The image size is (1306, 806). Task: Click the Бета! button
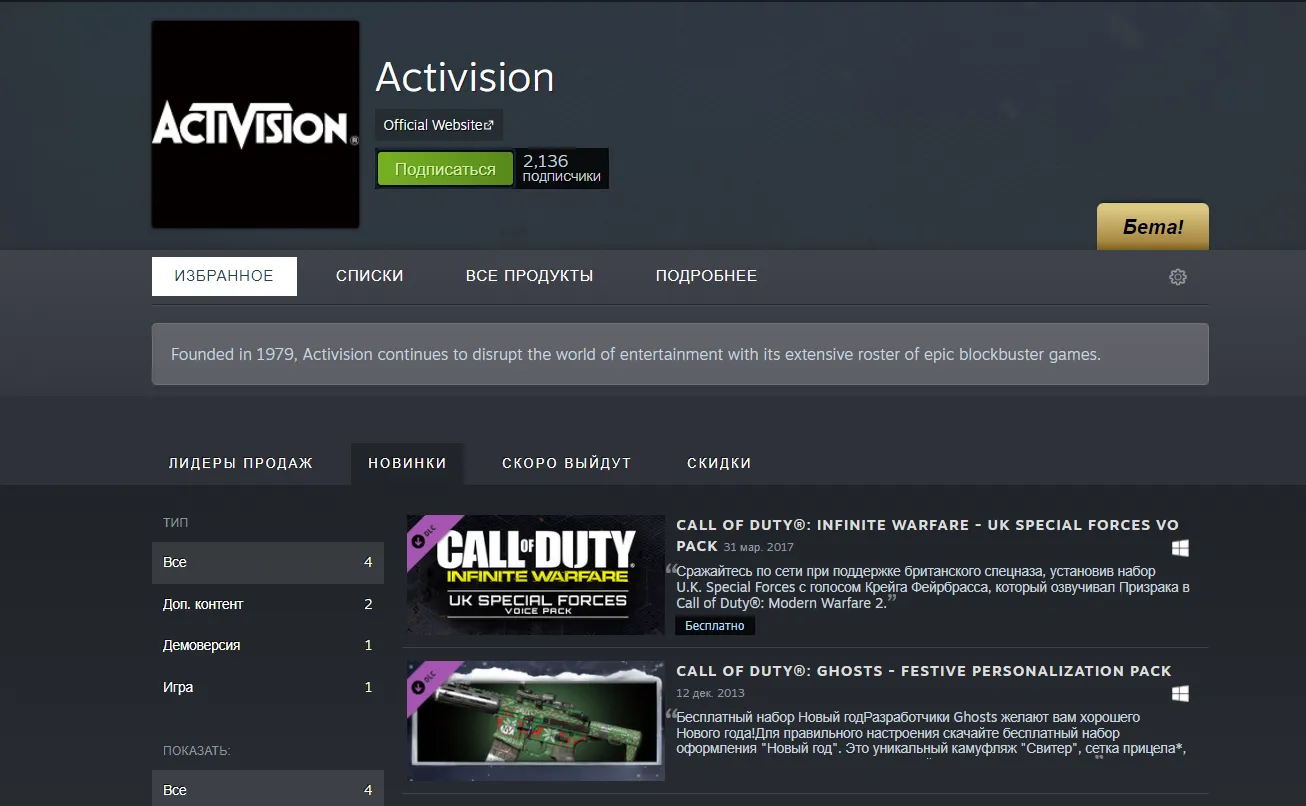(x=1153, y=227)
